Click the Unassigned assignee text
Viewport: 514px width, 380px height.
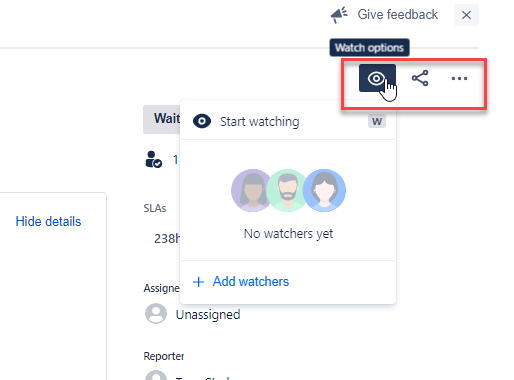pyautogui.click(x=208, y=314)
